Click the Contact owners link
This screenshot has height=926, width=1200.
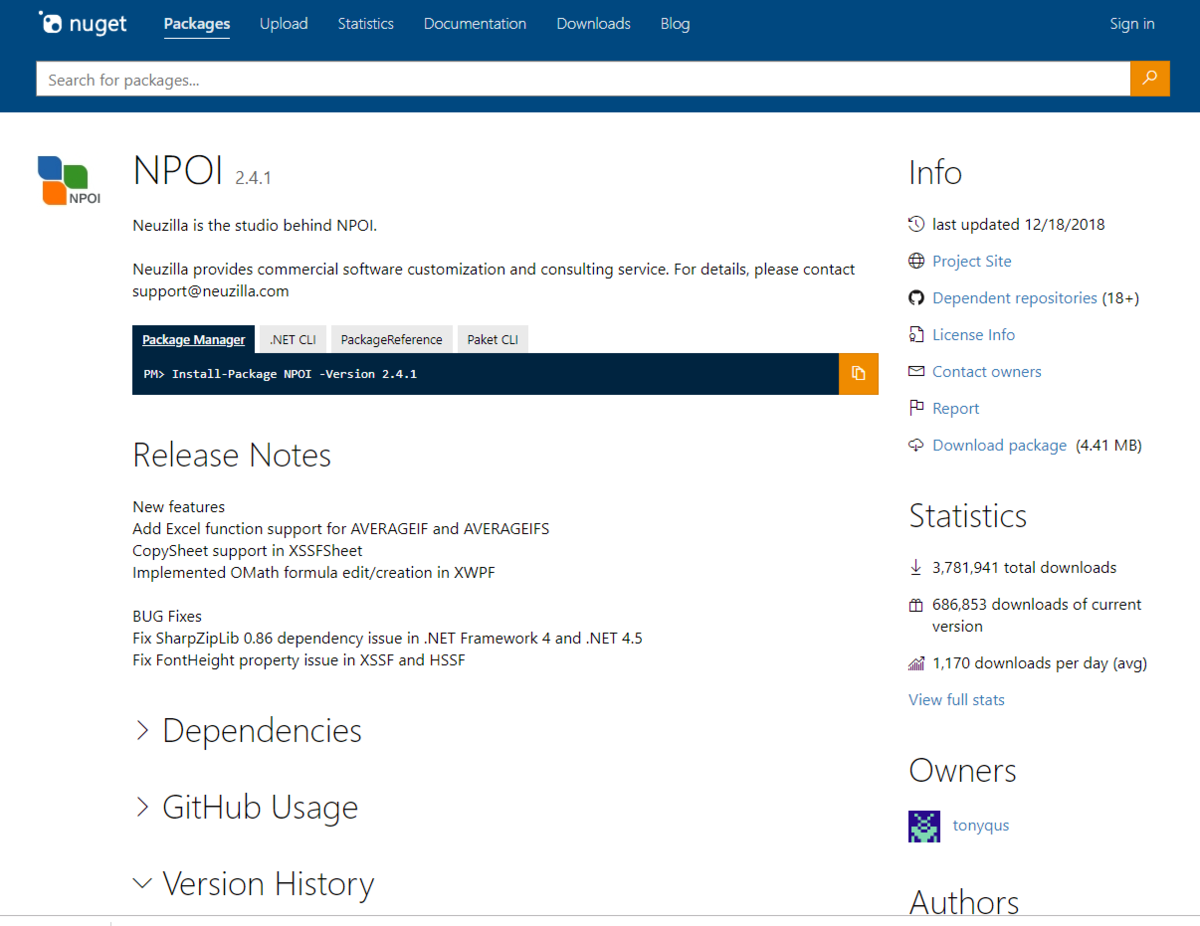pos(987,372)
